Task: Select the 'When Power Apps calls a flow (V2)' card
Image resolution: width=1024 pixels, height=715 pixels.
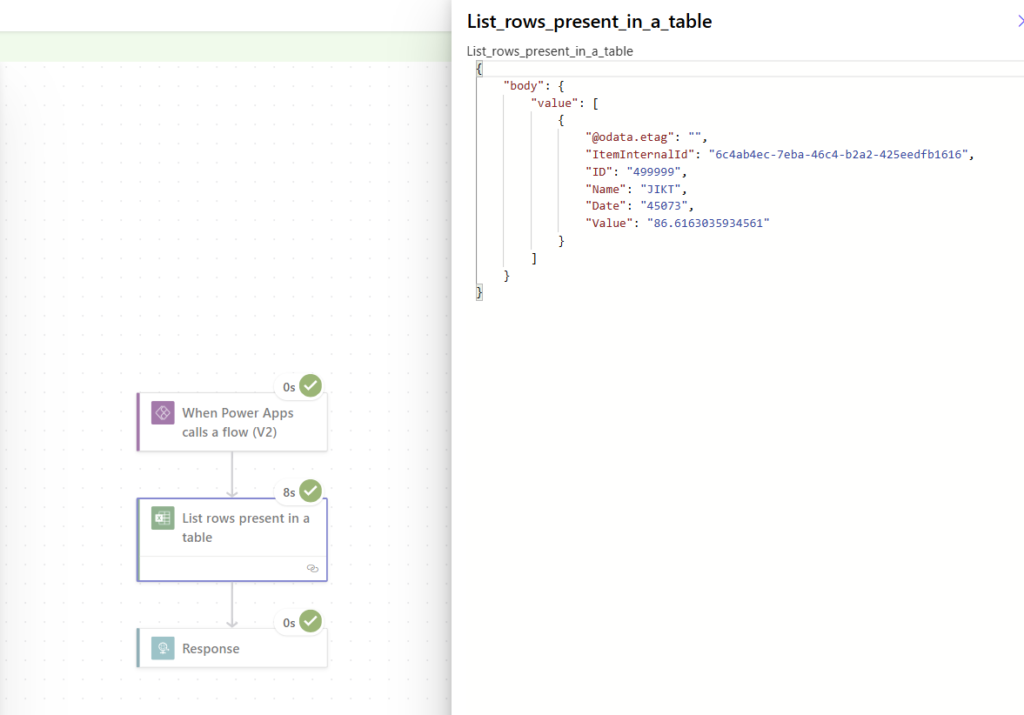Action: coord(232,422)
